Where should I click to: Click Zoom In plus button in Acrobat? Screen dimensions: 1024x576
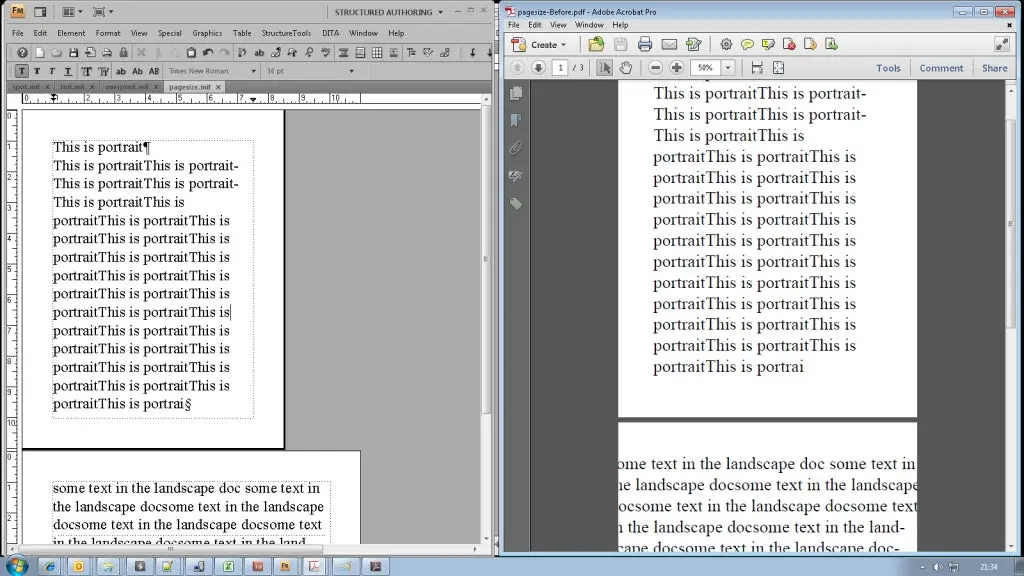(677, 68)
